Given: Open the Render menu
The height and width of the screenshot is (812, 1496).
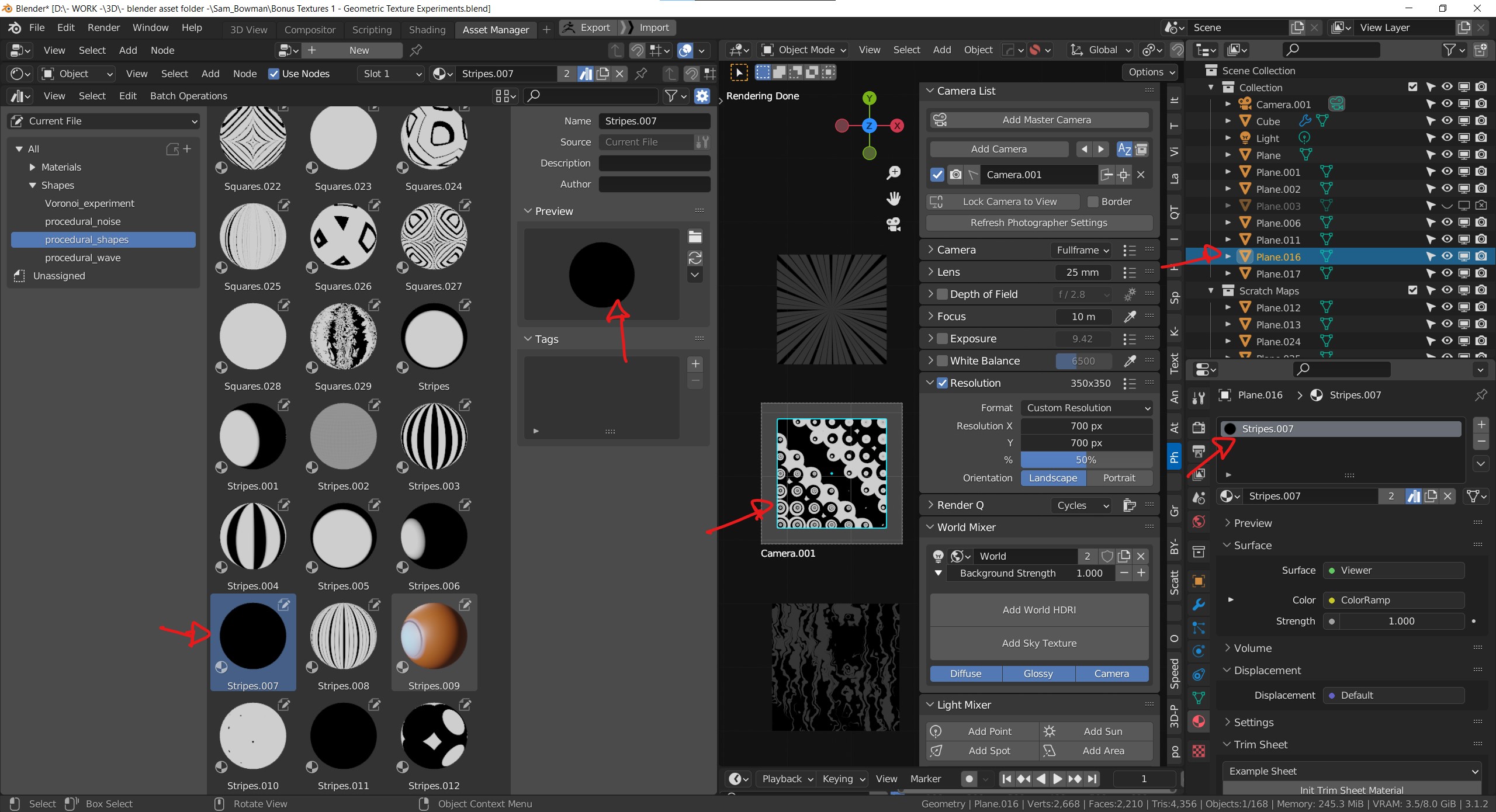Looking at the screenshot, I should point(103,27).
